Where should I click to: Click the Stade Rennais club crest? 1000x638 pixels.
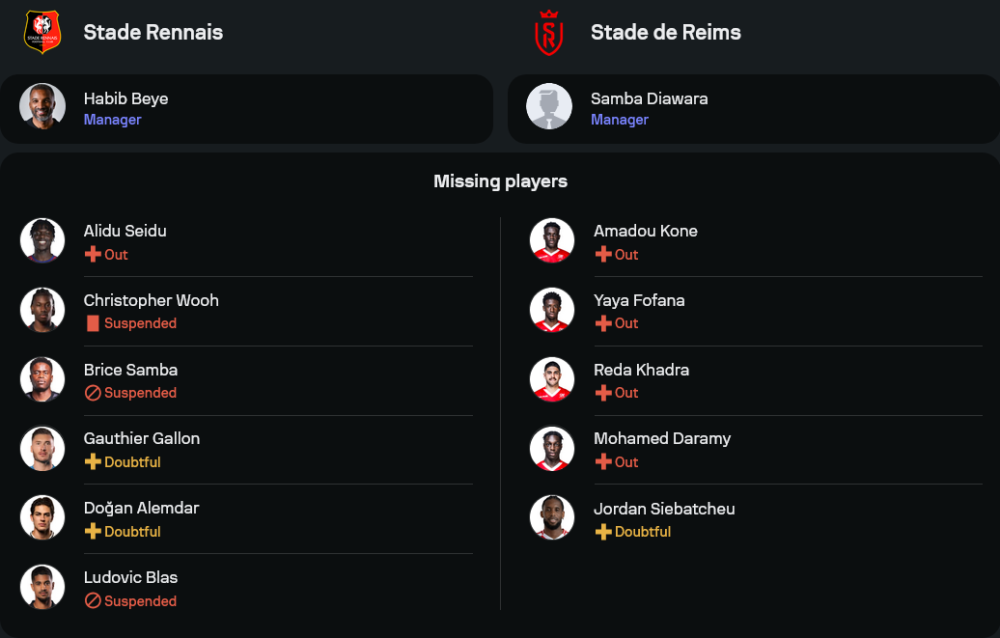[42, 32]
